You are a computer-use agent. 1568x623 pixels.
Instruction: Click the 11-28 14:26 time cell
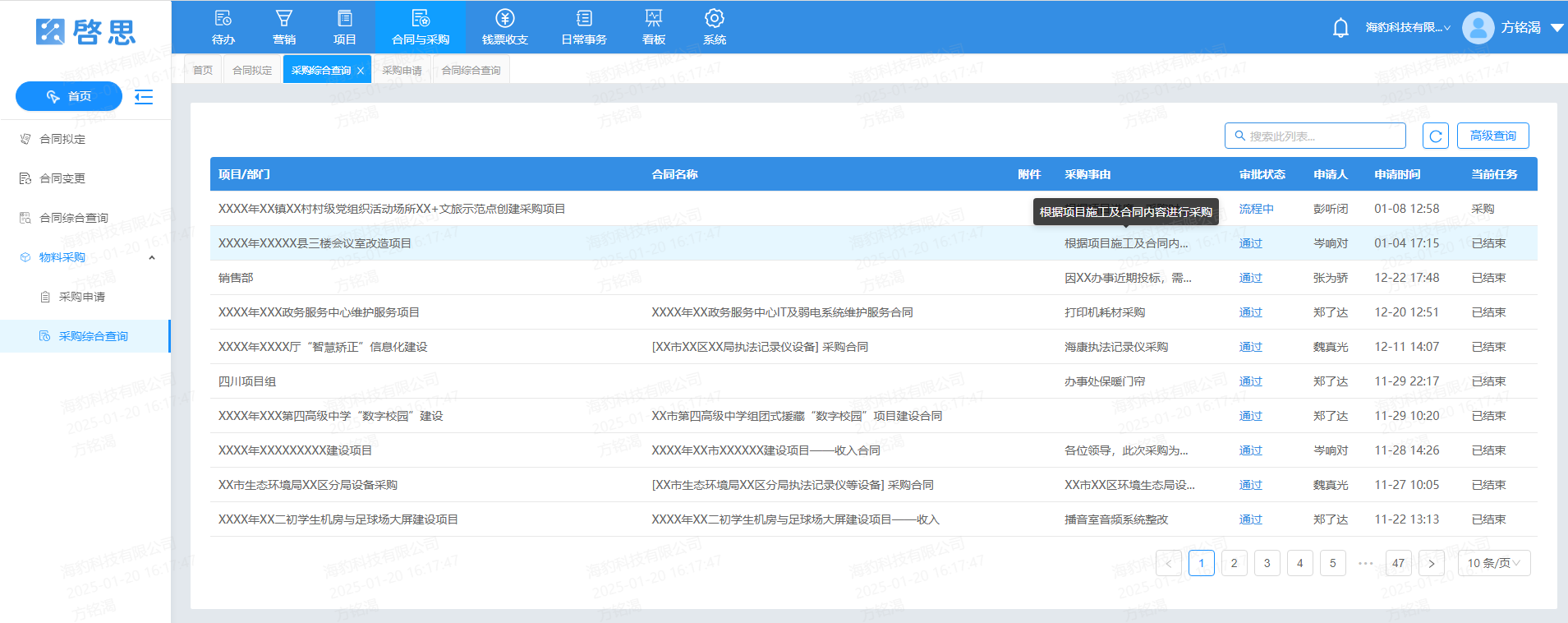(1406, 450)
